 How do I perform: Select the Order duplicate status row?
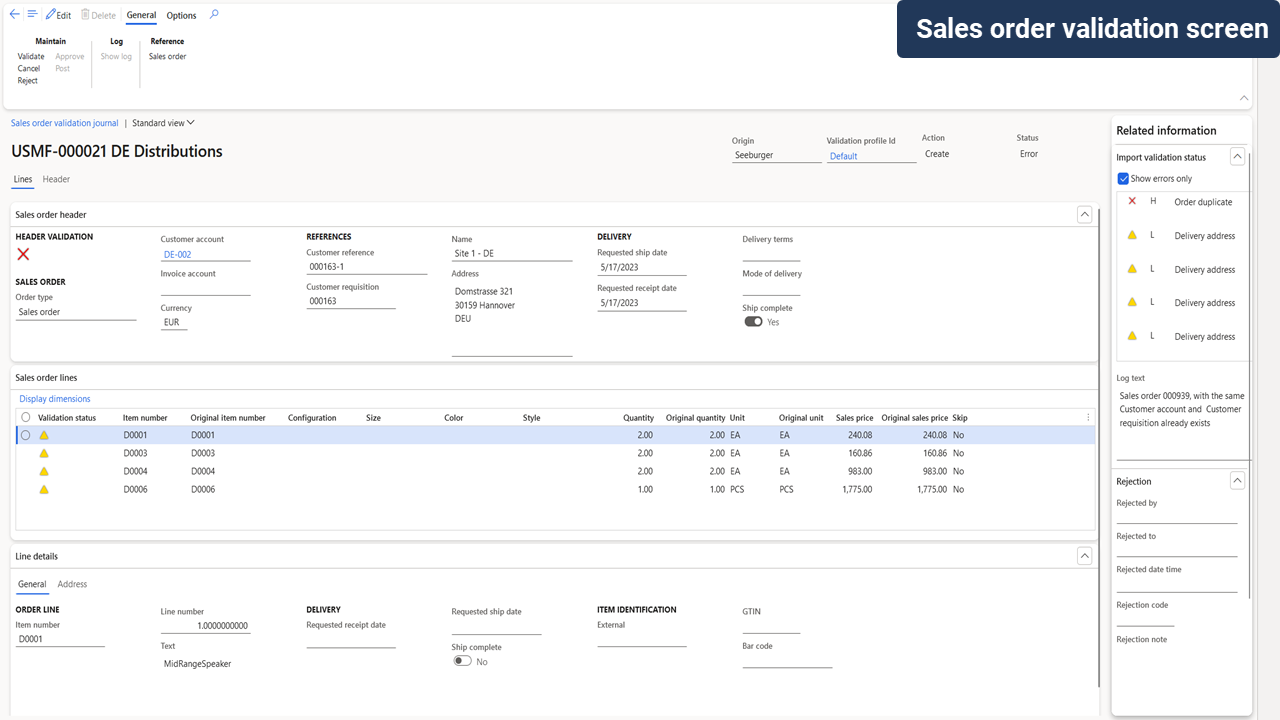pyautogui.click(x=1183, y=202)
